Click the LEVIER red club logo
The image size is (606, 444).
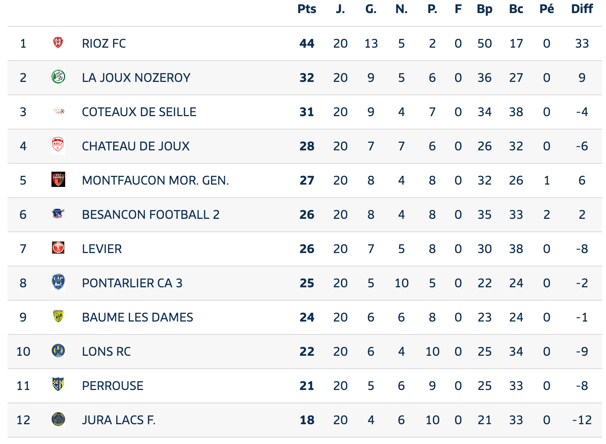(58, 248)
